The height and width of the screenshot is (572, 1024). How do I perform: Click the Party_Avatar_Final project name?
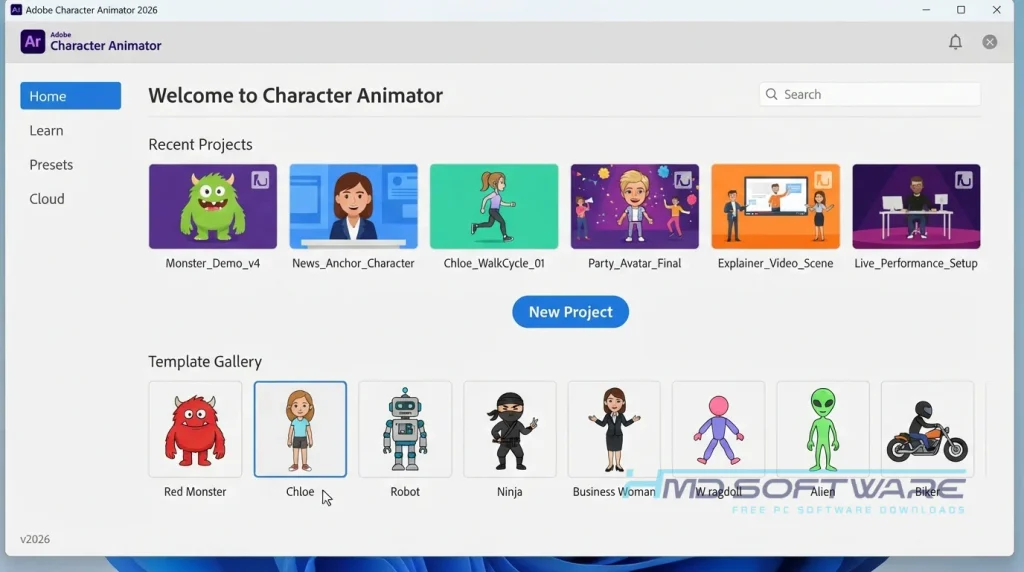click(x=635, y=263)
